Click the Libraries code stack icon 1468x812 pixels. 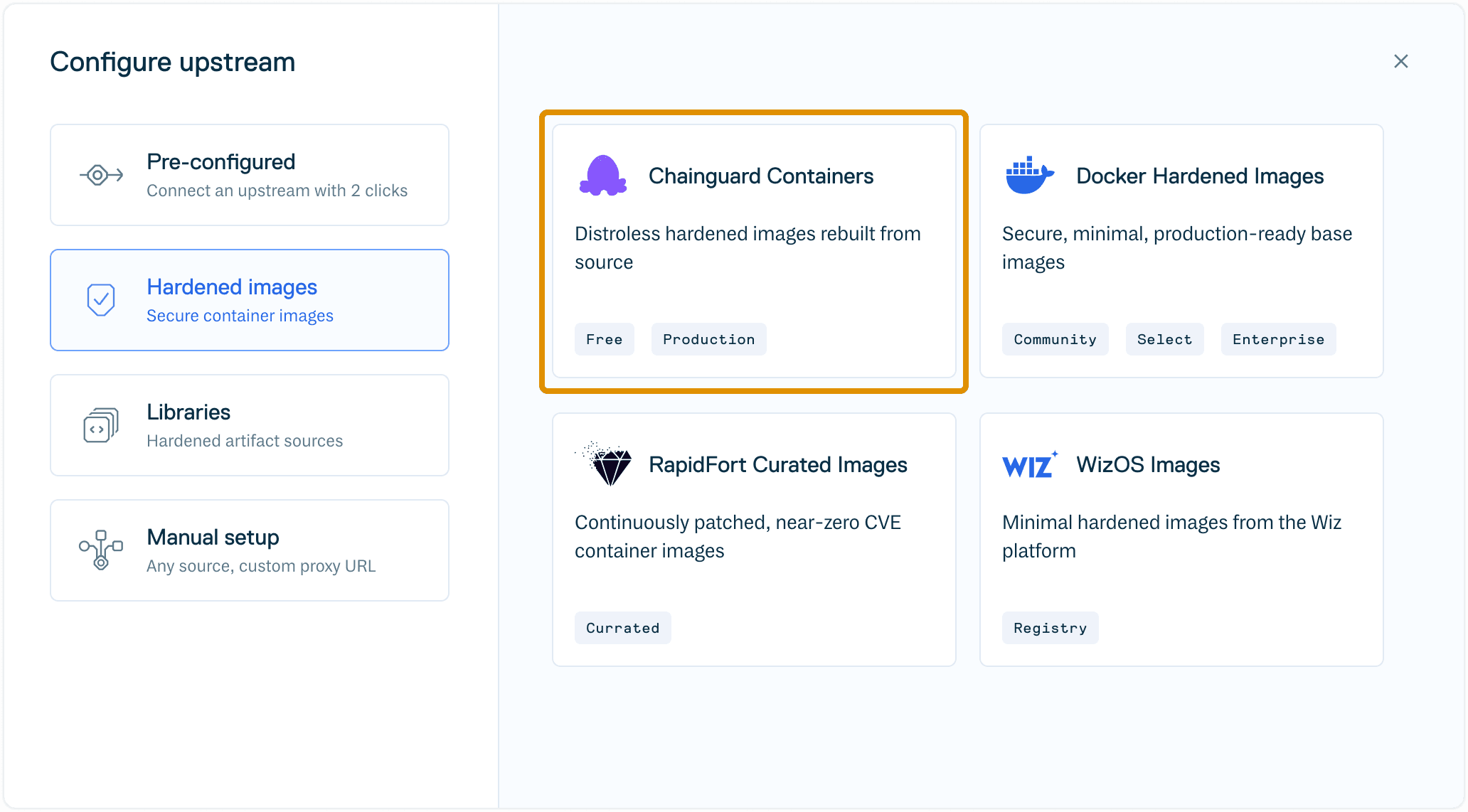[x=101, y=425]
